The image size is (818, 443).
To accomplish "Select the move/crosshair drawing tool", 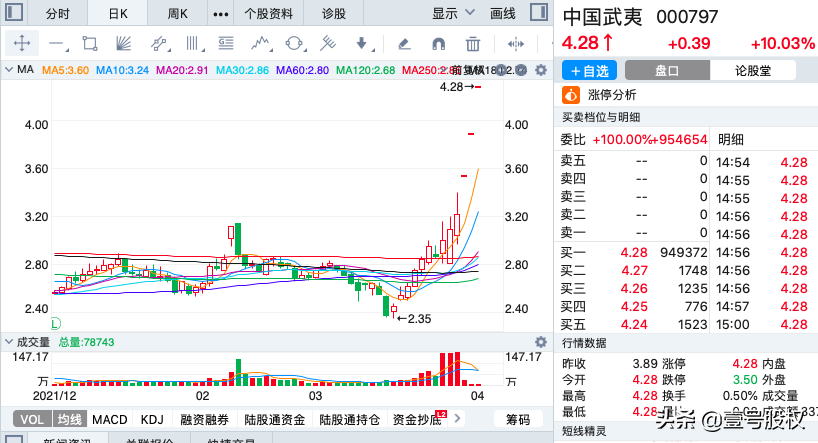I will (21, 44).
